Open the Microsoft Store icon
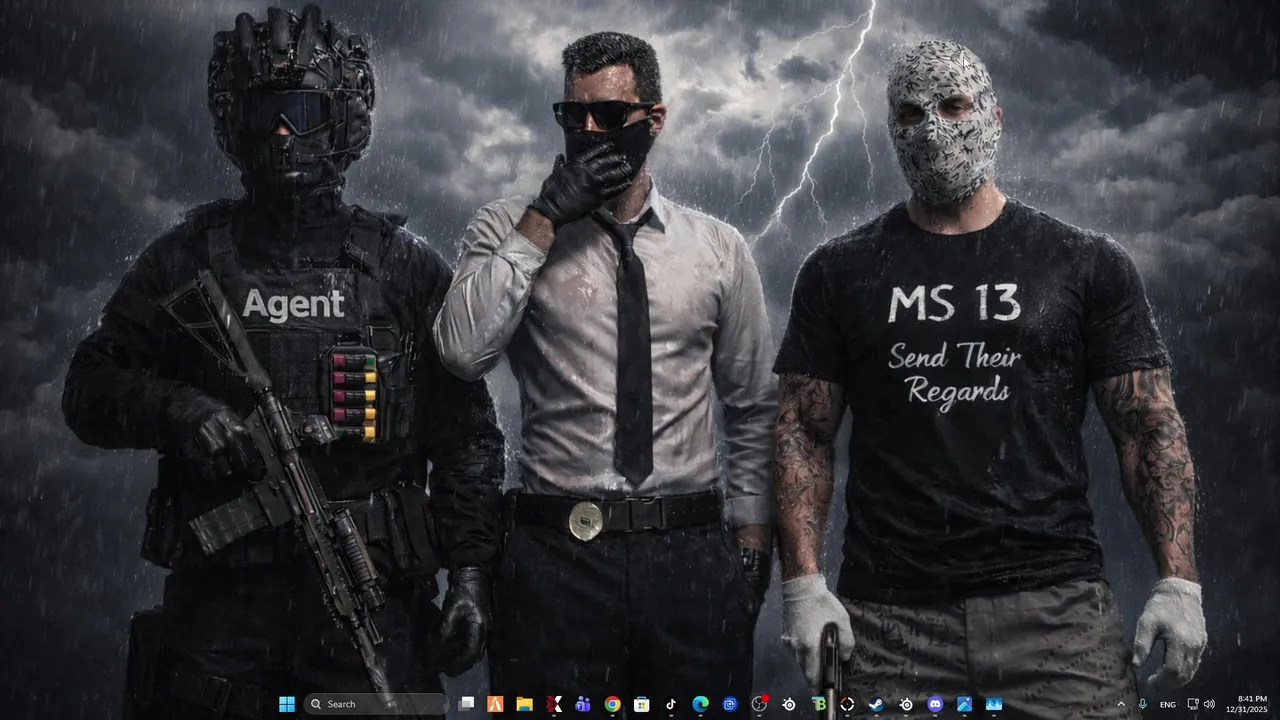This screenshot has width=1280, height=720. tap(641, 704)
